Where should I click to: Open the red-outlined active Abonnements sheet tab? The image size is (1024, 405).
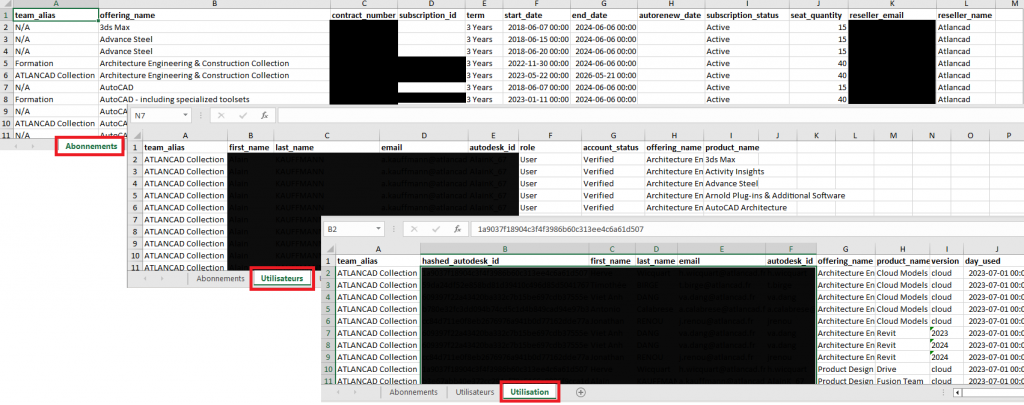91,146
